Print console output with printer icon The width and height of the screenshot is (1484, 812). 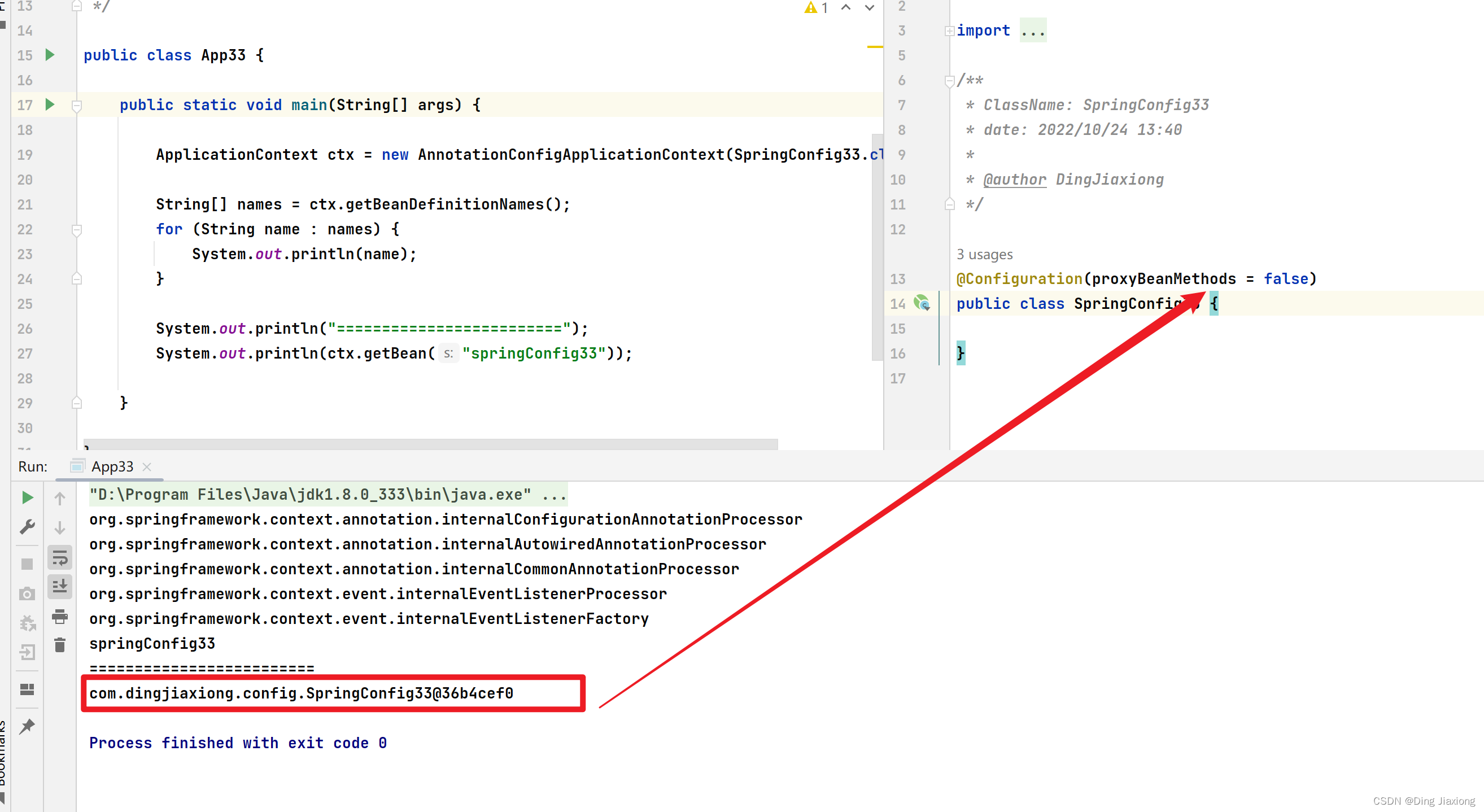point(60,616)
